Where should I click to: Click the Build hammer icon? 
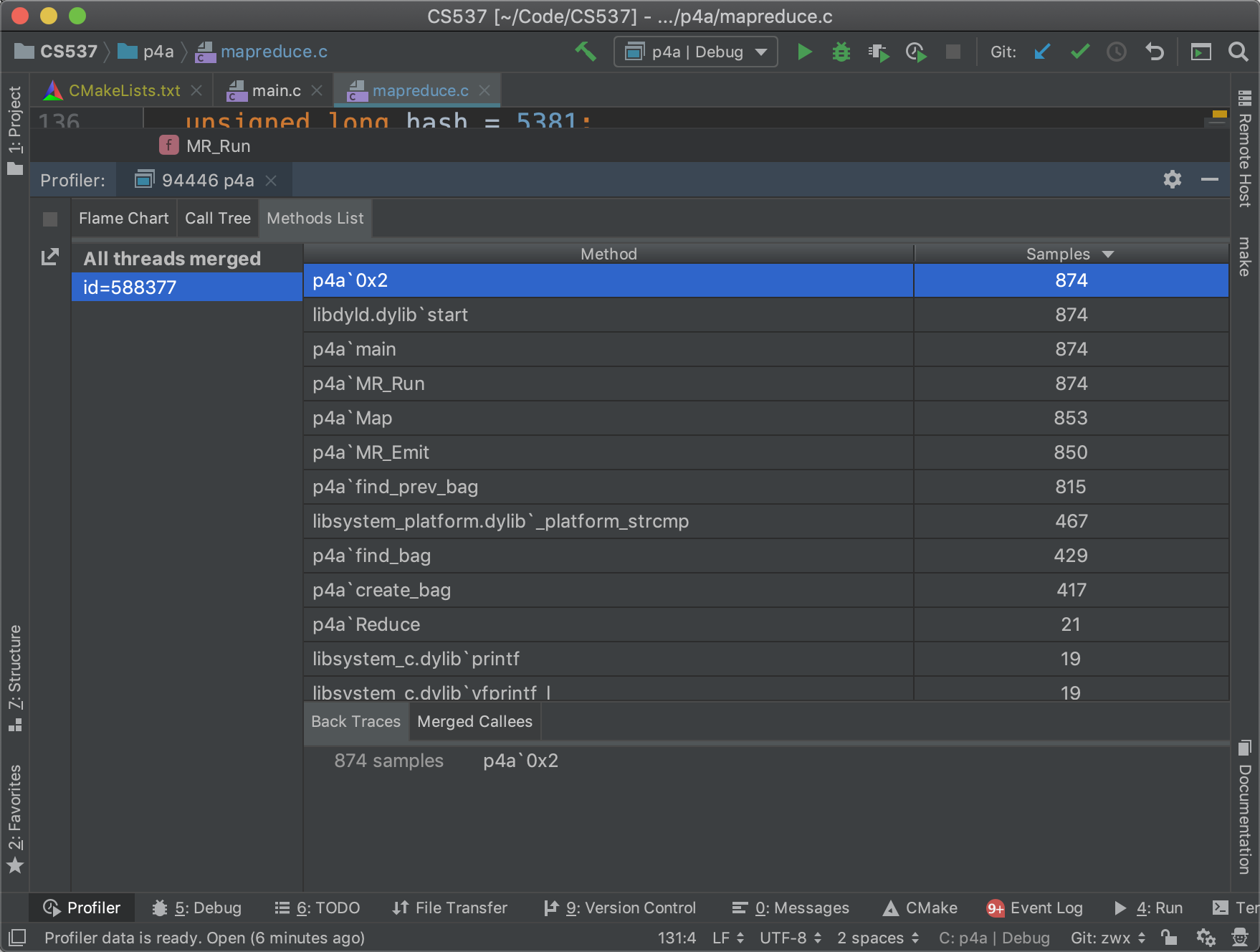pyautogui.click(x=586, y=52)
